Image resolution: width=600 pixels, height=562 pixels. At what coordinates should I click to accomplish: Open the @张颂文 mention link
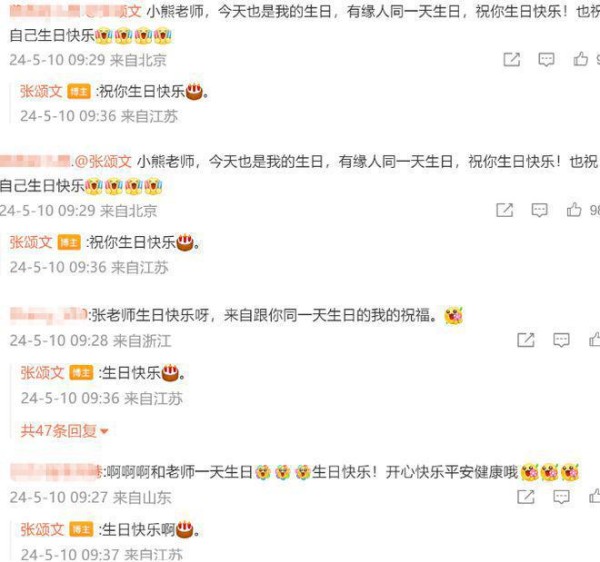pyautogui.click(x=103, y=162)
